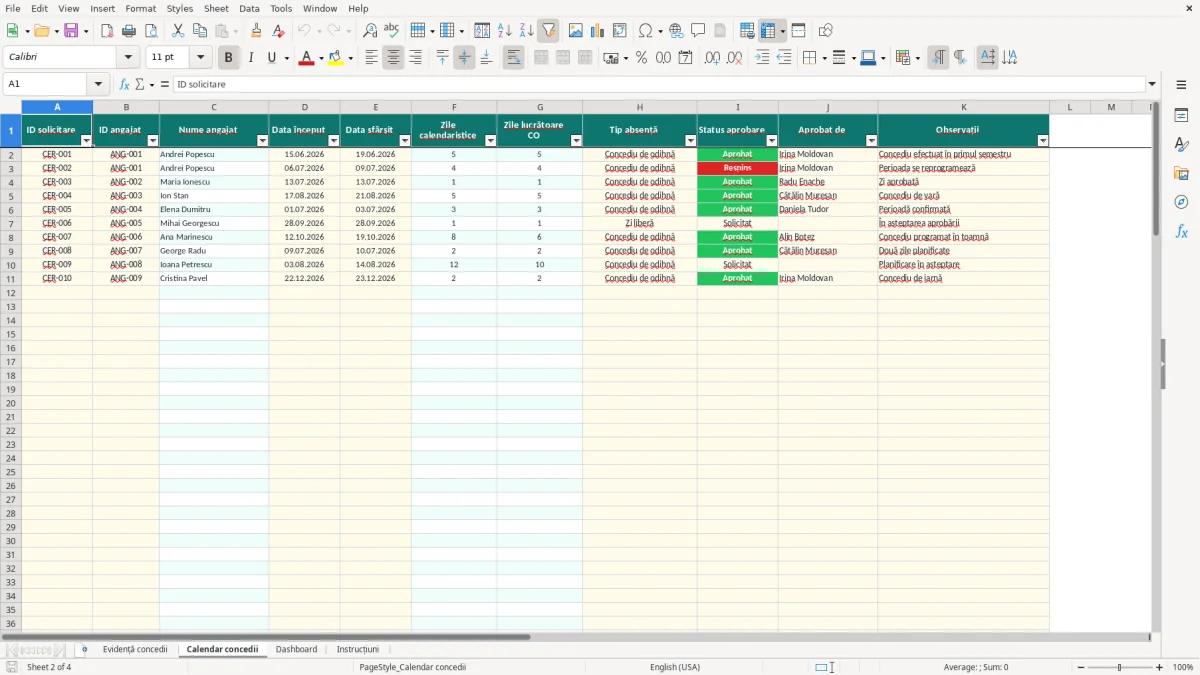
Task: Open the Font Size dropdown
Action: click(200, 58)
